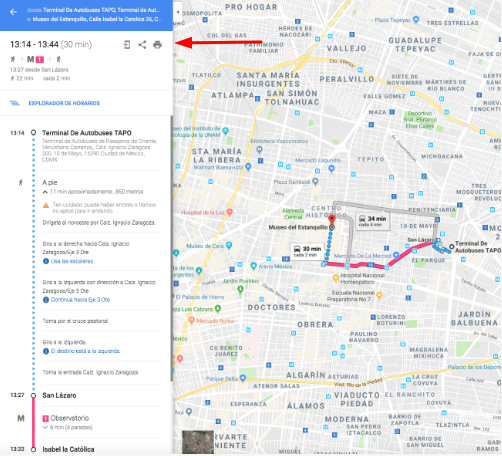Click the Plaza Garibaldi map marker
502x456 pixels.
315,181
